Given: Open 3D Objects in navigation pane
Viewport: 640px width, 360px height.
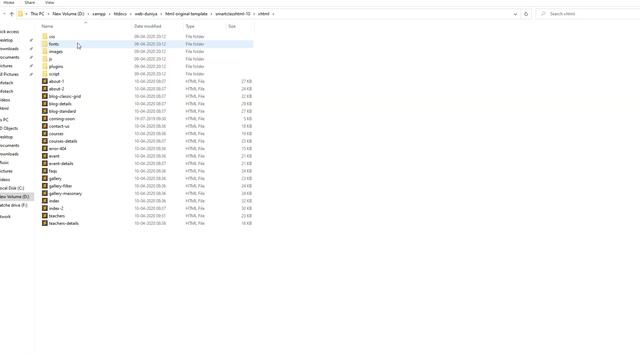Looking at the screenshot, I should 9,128.
